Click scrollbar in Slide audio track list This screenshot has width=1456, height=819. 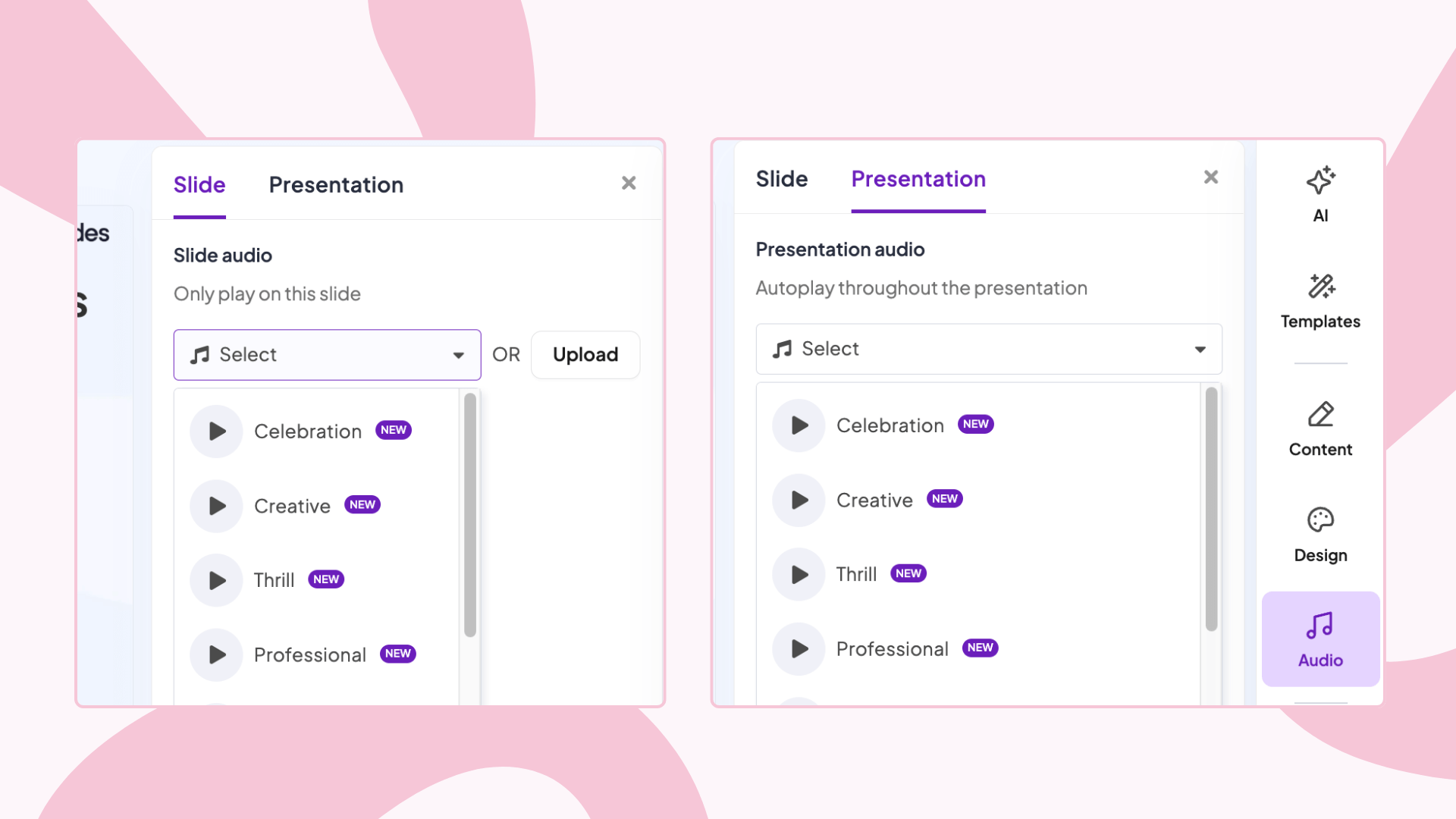point(470,516)
